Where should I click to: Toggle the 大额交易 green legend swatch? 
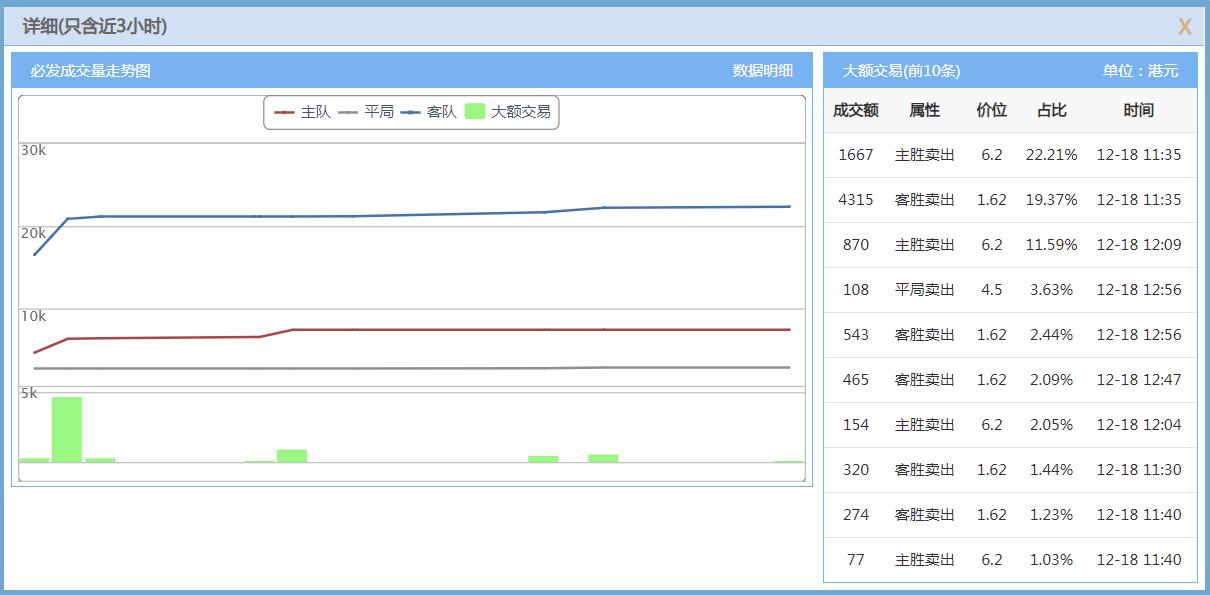476,112
